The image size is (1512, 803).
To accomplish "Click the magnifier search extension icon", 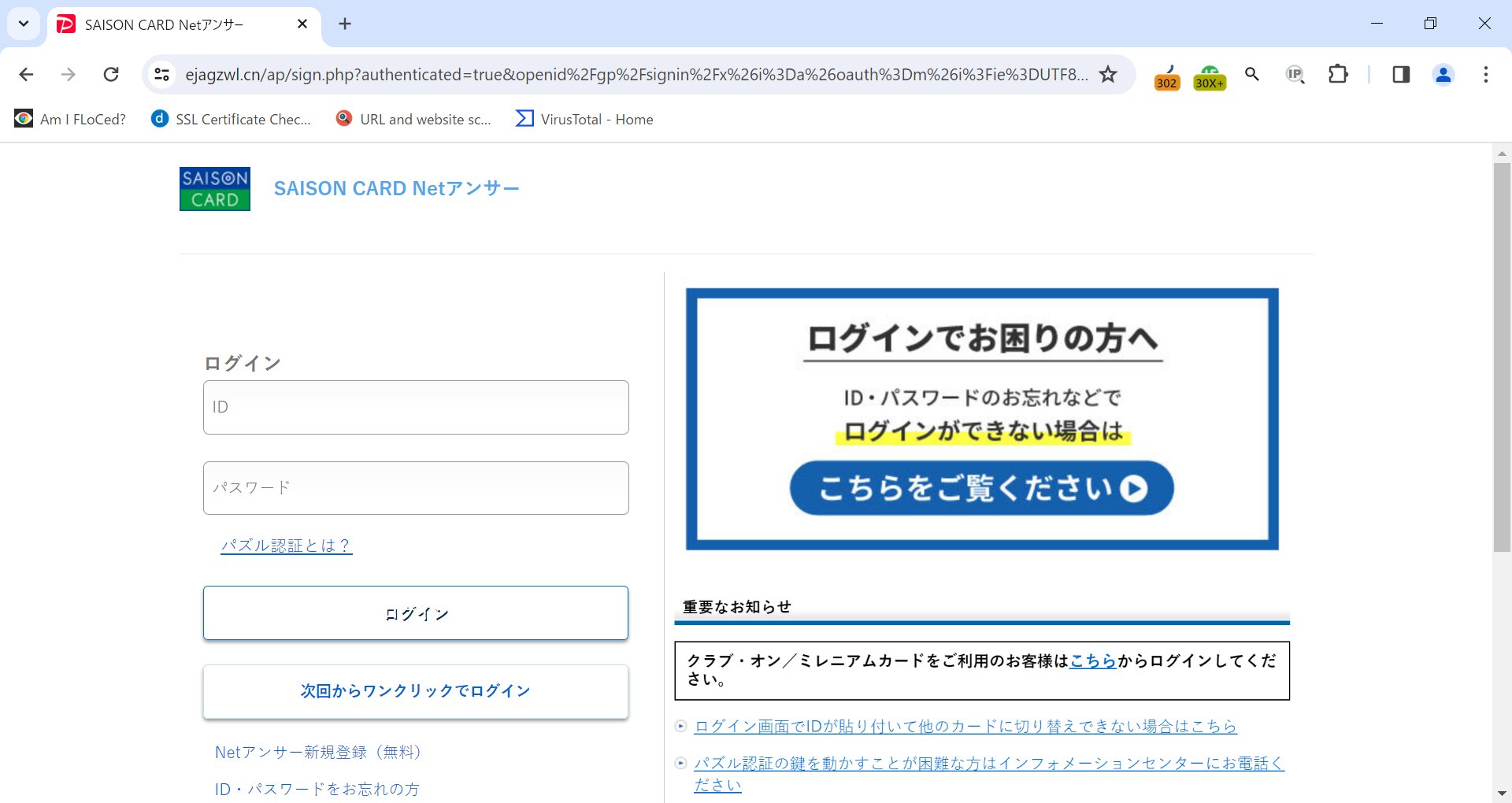I will click(1252, 75).
